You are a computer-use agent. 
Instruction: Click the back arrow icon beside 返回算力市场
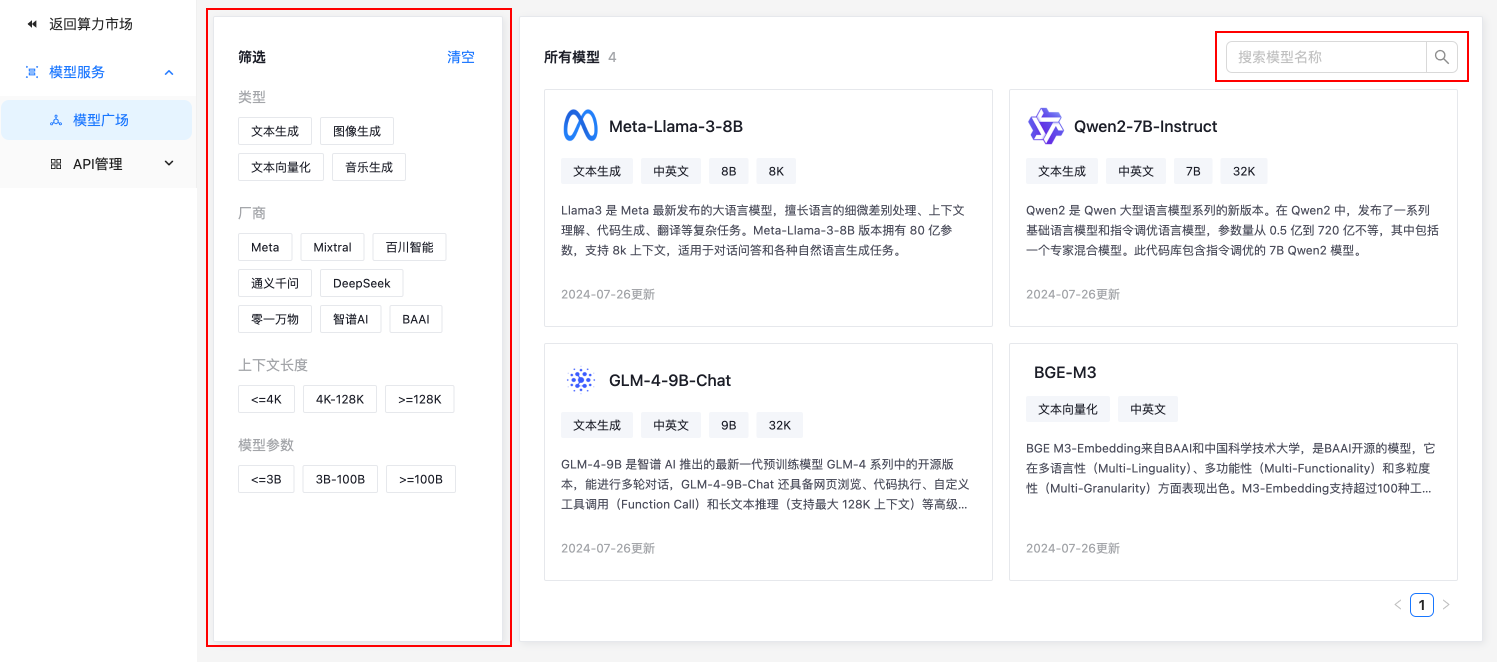point(32,24)
